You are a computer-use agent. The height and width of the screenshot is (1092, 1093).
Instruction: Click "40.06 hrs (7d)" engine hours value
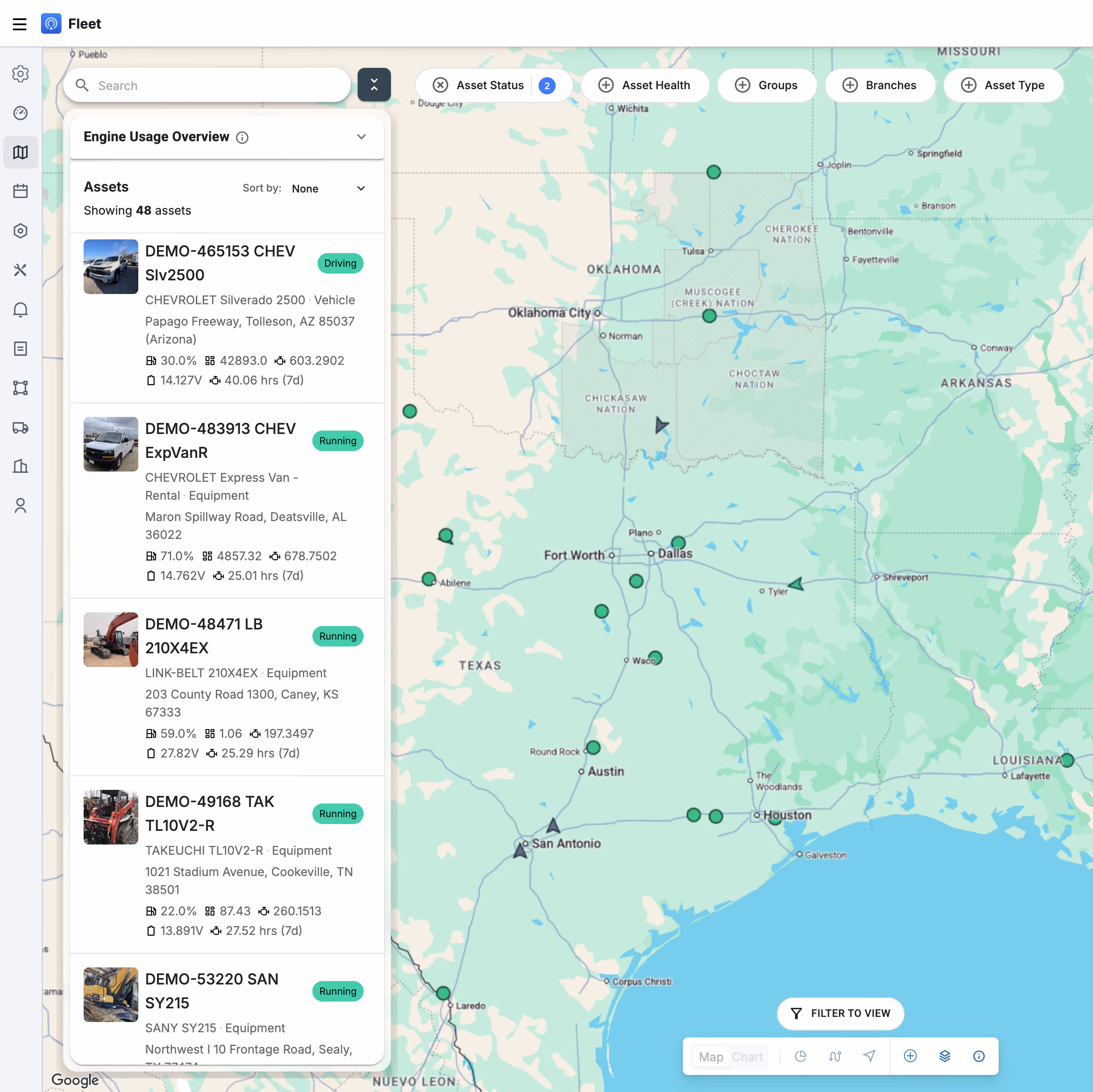coord(264,381)
